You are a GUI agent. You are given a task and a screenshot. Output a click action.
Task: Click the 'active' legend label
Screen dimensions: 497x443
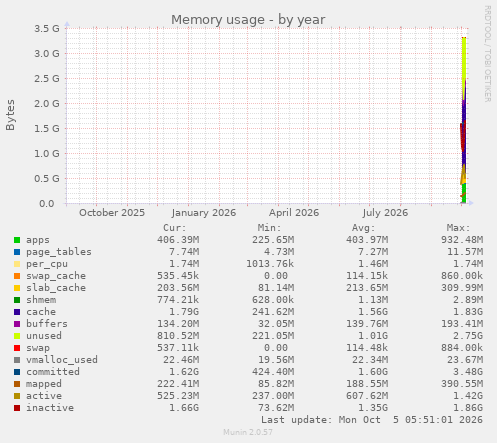(x=44, y=396)
